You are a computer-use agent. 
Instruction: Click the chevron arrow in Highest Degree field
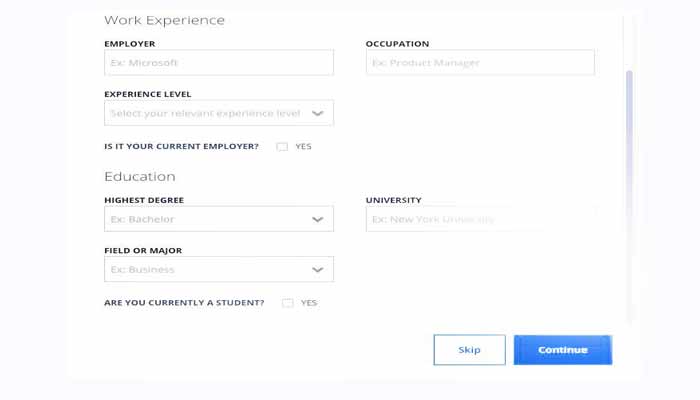[x=318, y=219]
